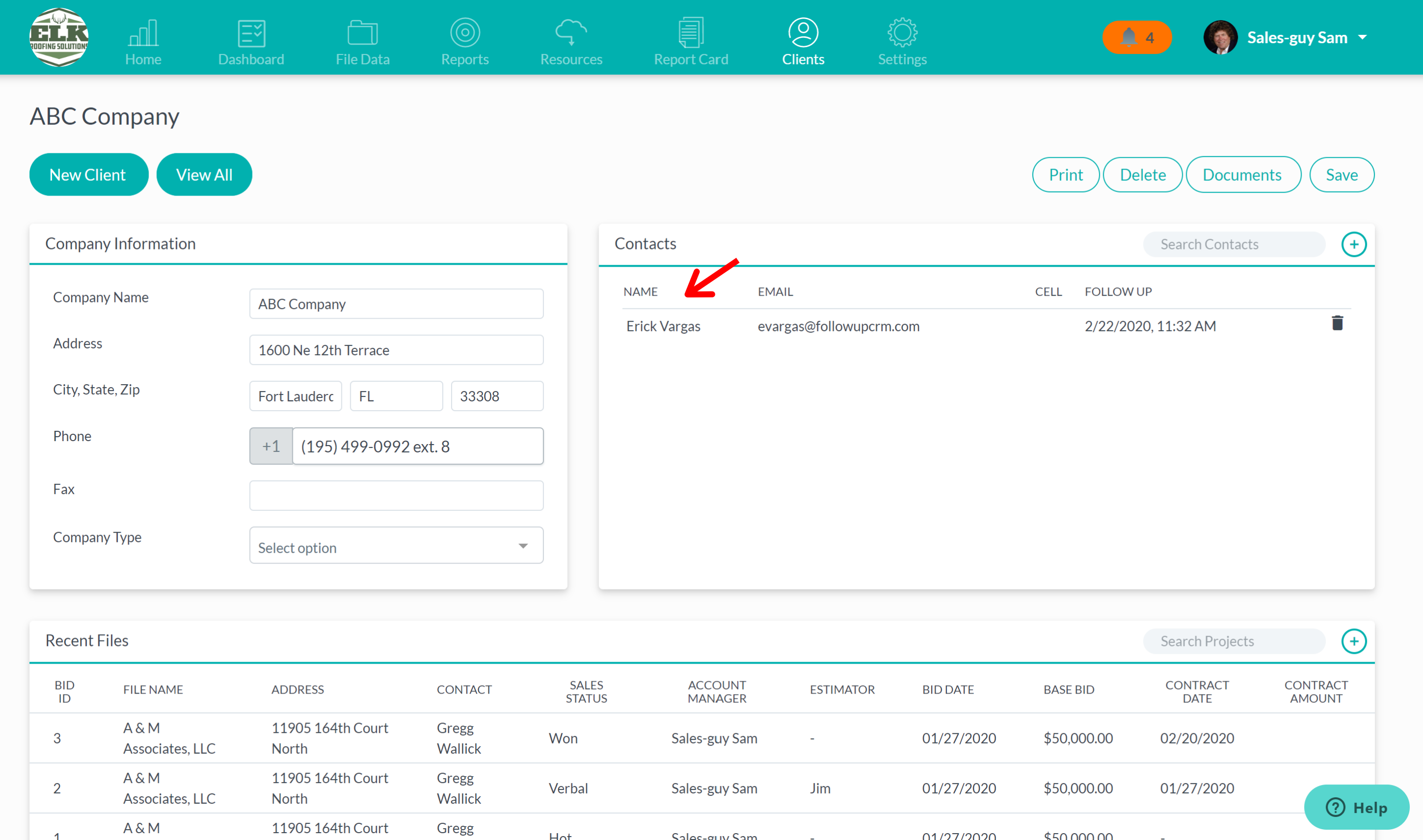Click estimator Jim in bid 2 row
This screenshot has width=1423, height=840.
[x=820, y=788]
